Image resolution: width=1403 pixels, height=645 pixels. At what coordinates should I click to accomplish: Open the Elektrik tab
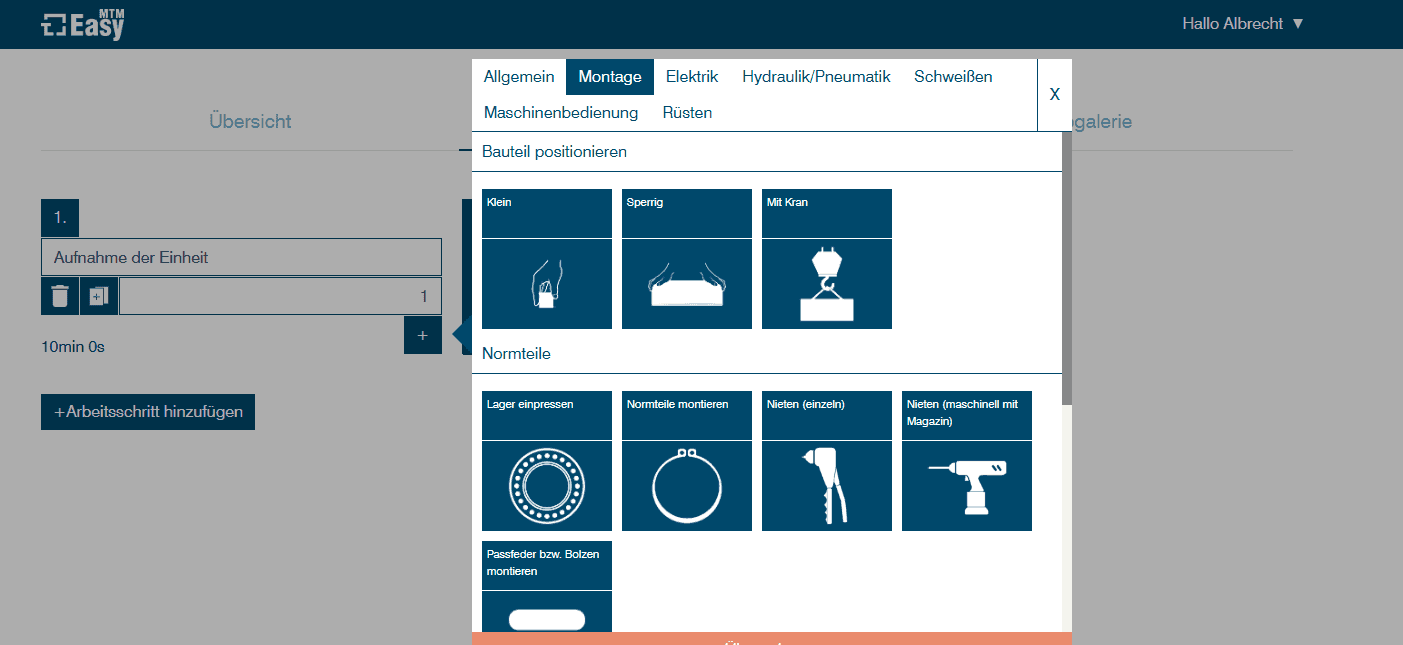[x=692, y=77]
